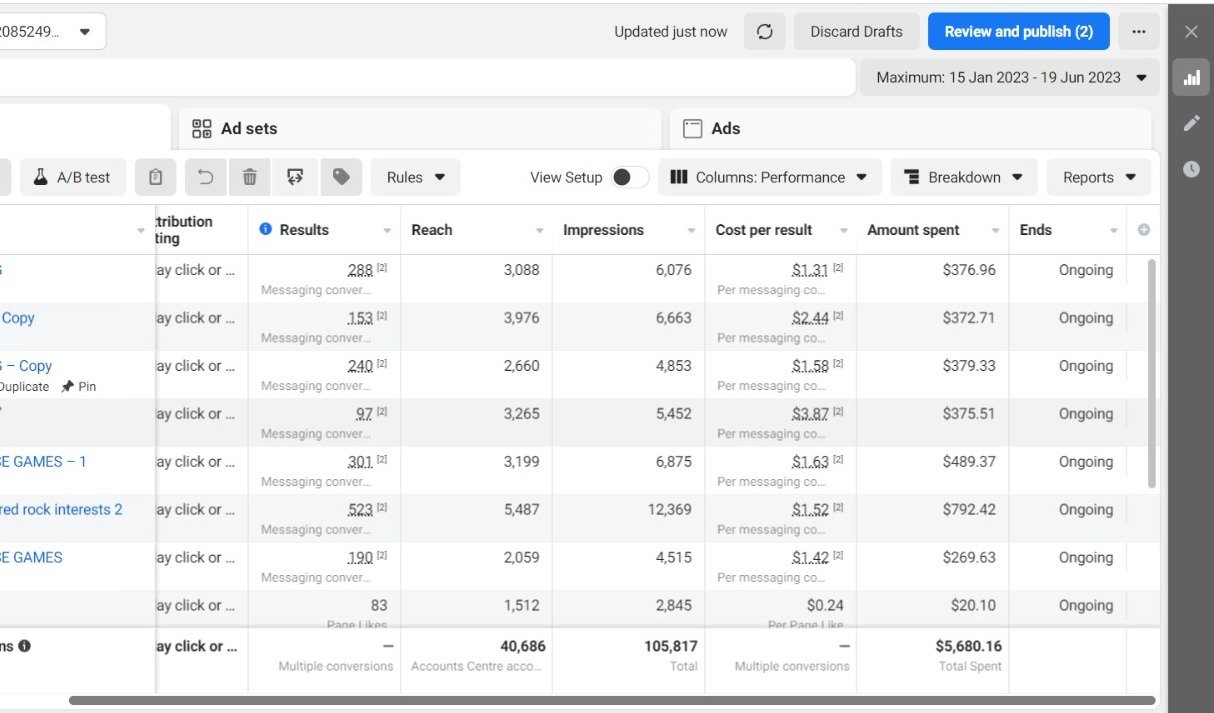Switch to the Ads tab

click(x=725, y=128)
